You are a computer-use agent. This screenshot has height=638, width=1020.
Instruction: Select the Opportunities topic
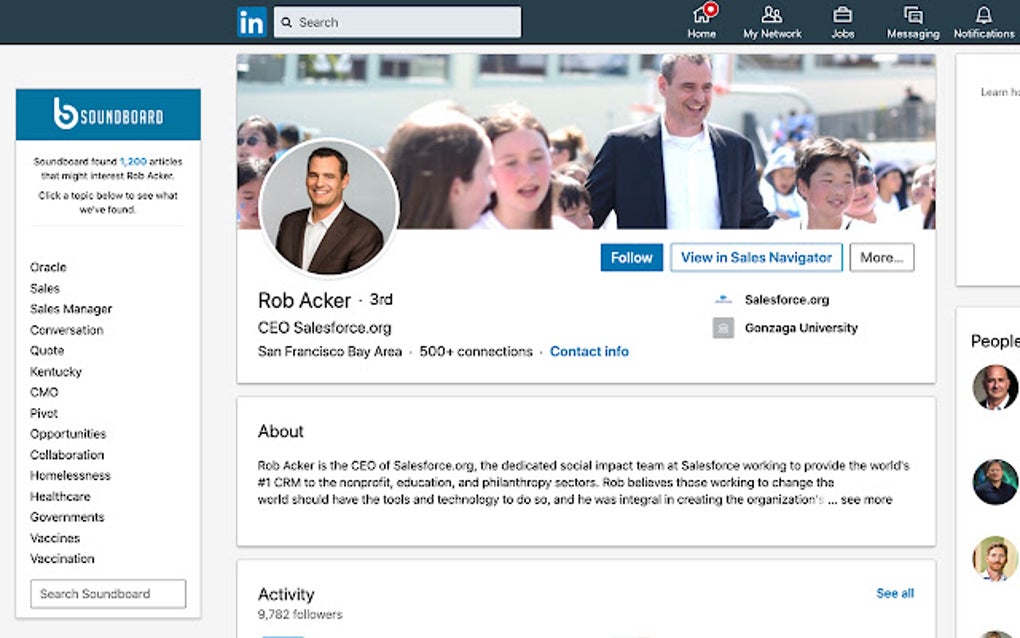tap(68, 434)
